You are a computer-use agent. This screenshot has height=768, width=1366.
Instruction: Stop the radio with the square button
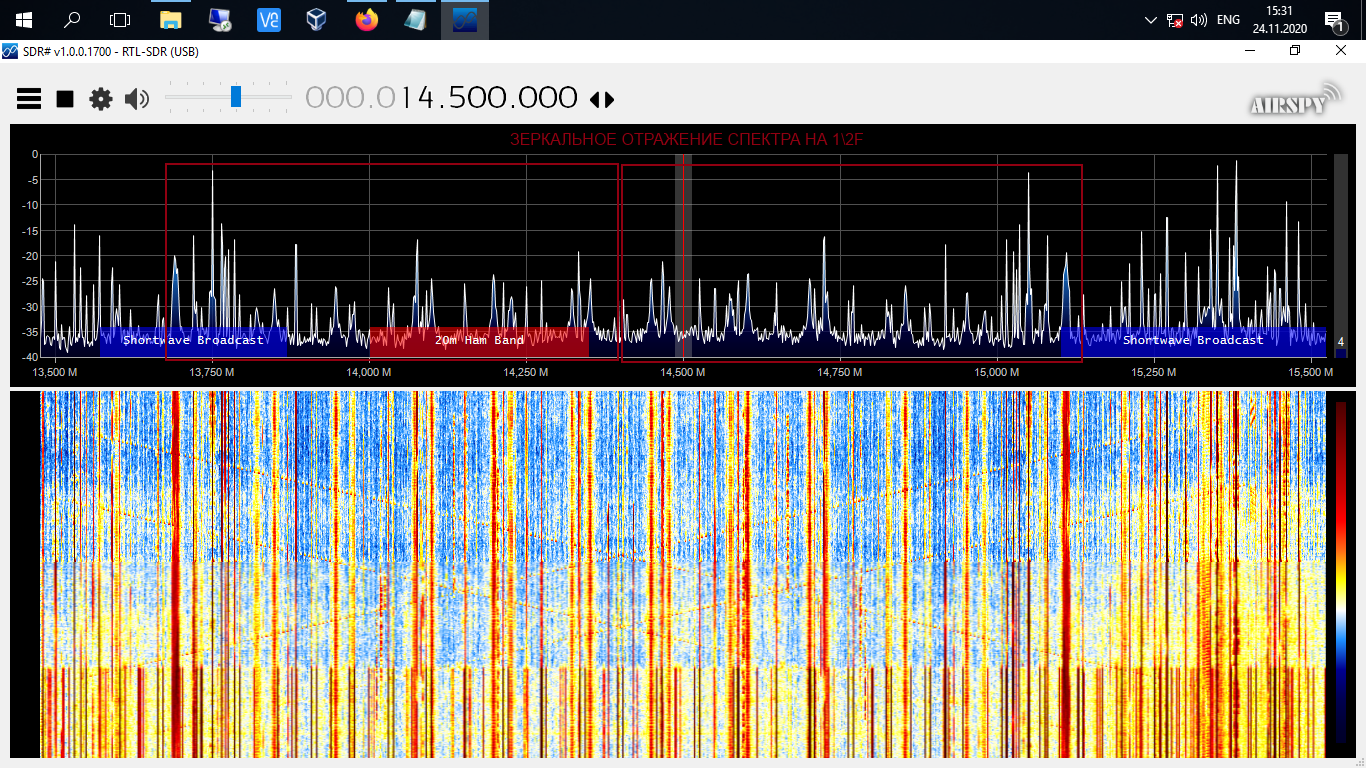click(x=65, y=98)
